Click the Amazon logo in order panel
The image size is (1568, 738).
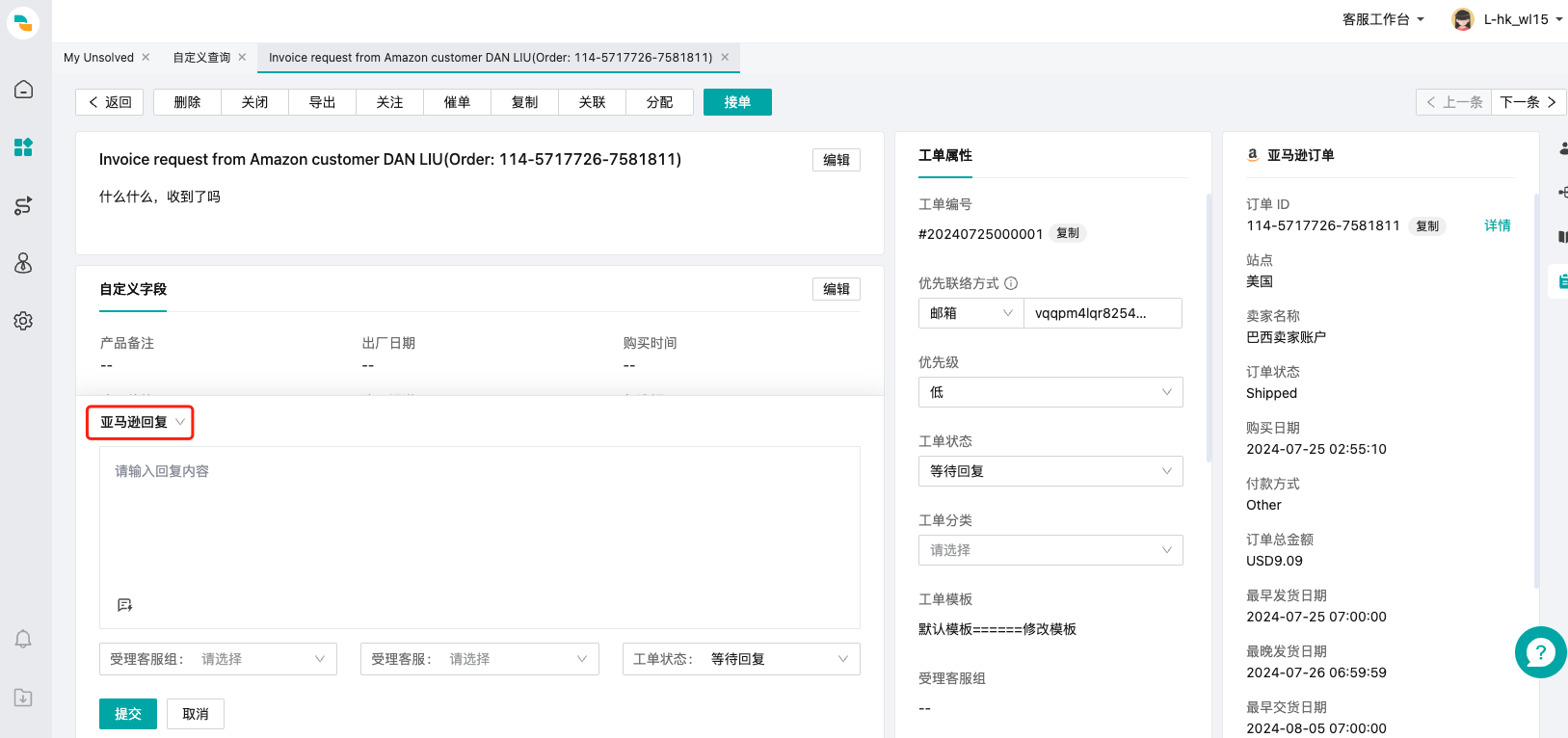[1253, 154]
